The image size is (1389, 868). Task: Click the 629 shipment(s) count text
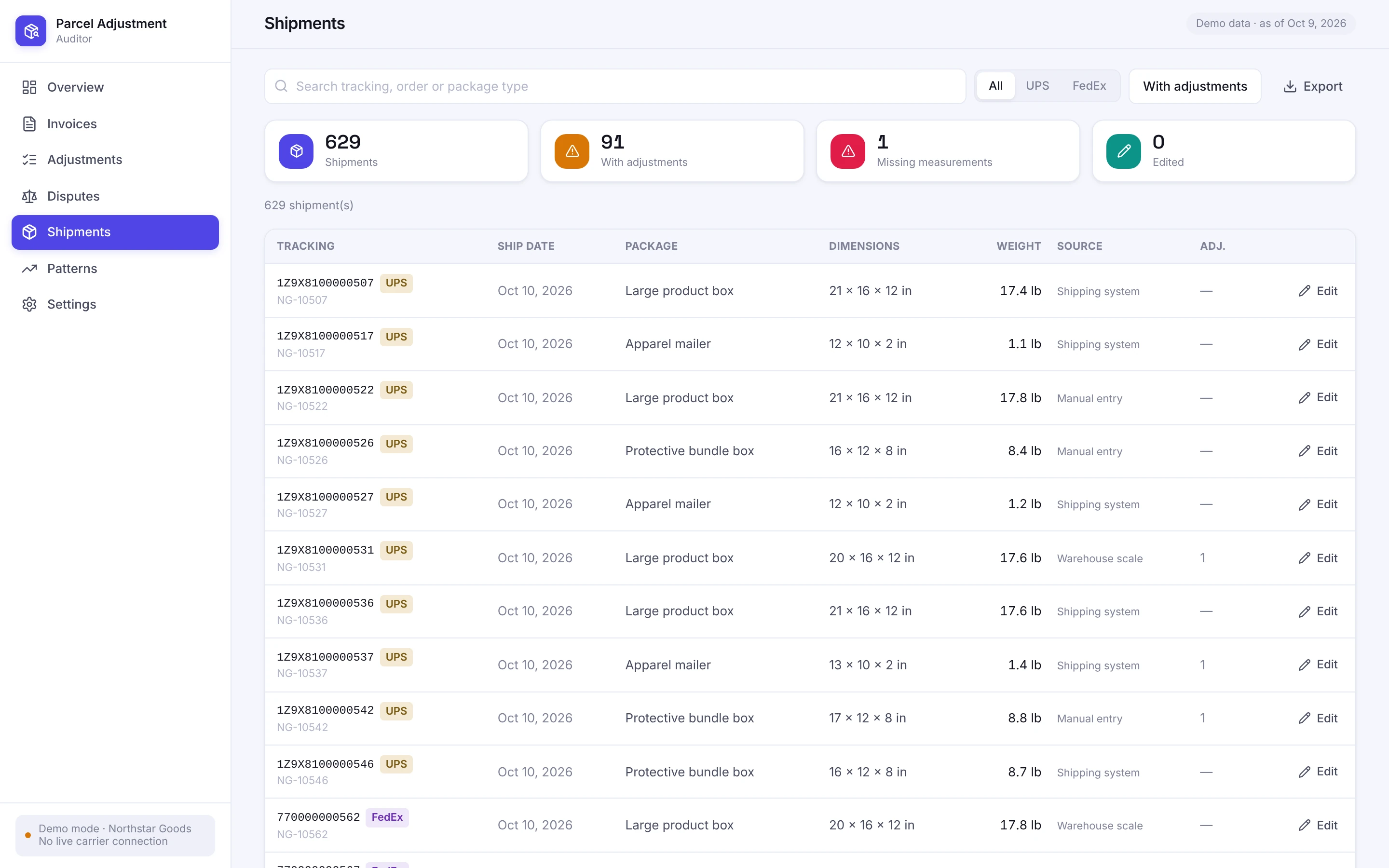pos(309,205)
